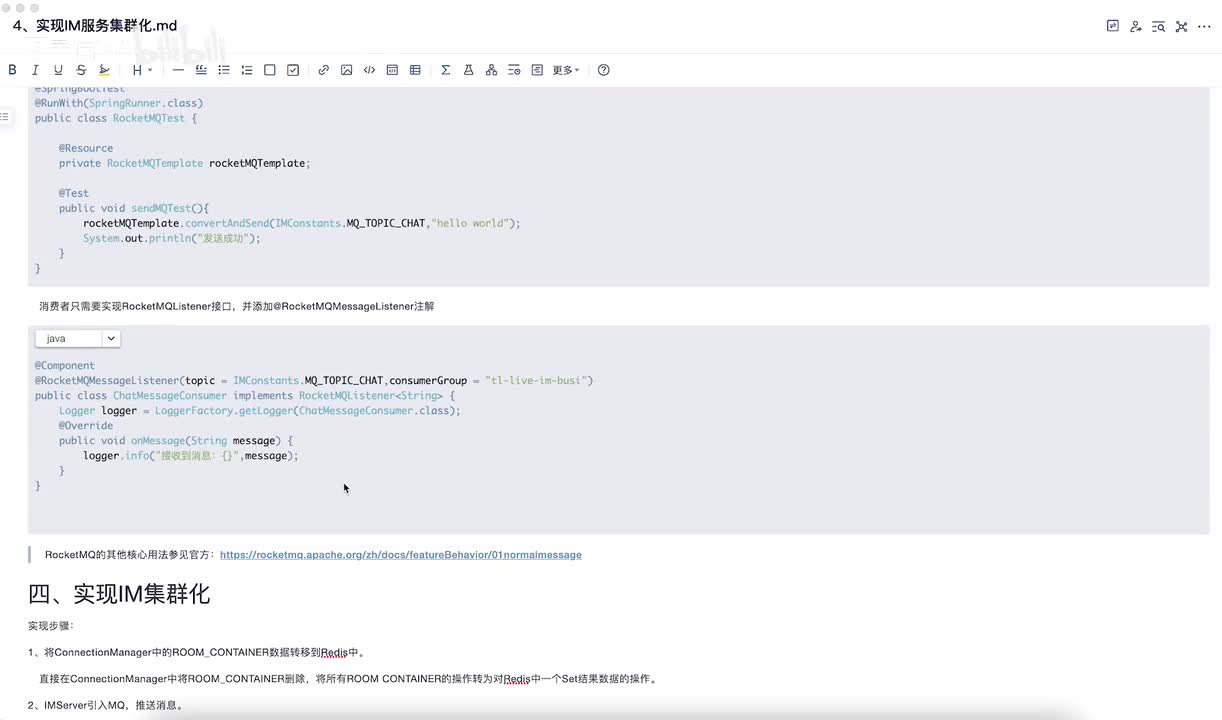Viewport: 1222px width, 720px height.
Task: Open the help question mark
Action: [x=603, y=70]
